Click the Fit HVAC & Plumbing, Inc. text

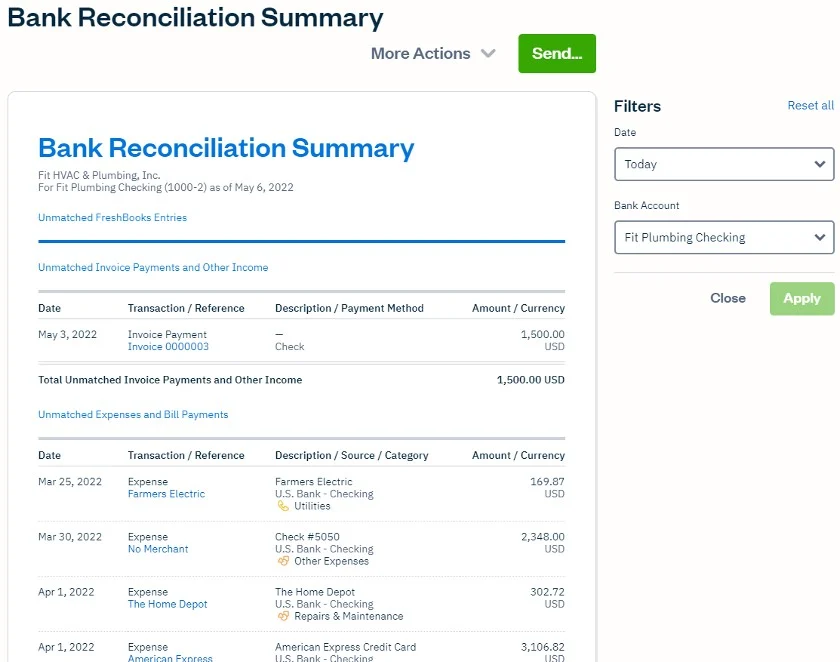pyautogui.click(x=99, y=175)
